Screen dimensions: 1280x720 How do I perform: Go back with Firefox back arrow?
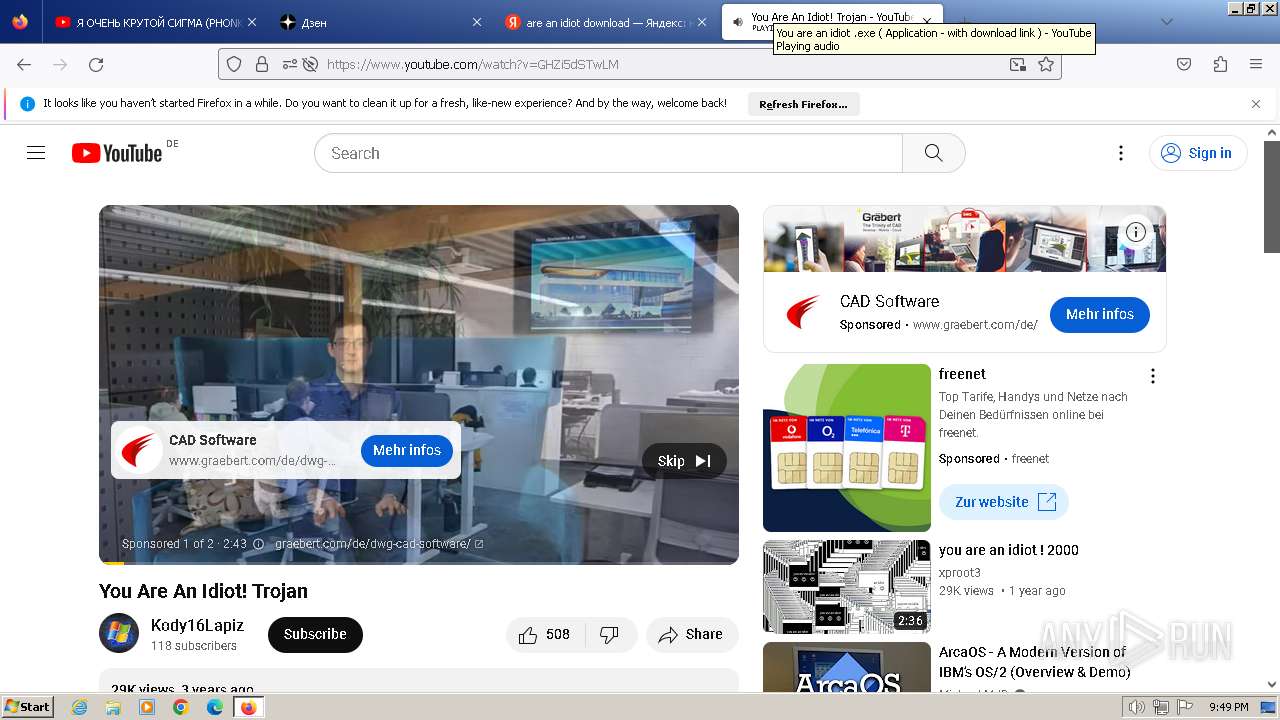click(x=24, y=64)
